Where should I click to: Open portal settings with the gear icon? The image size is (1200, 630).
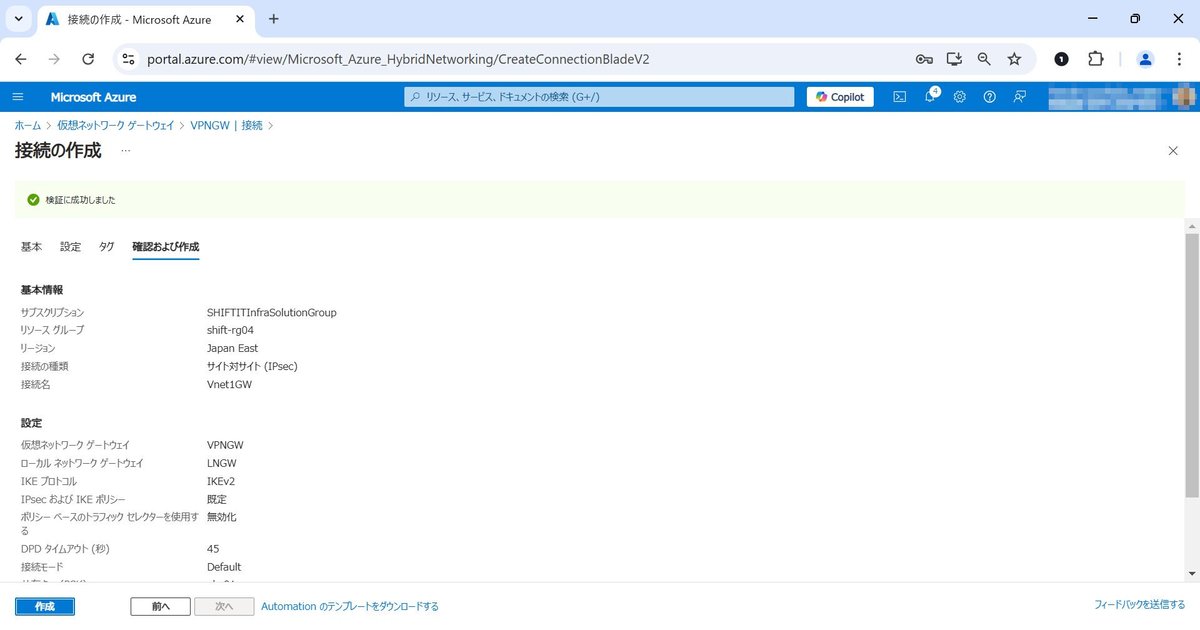(x=959, y=96)
